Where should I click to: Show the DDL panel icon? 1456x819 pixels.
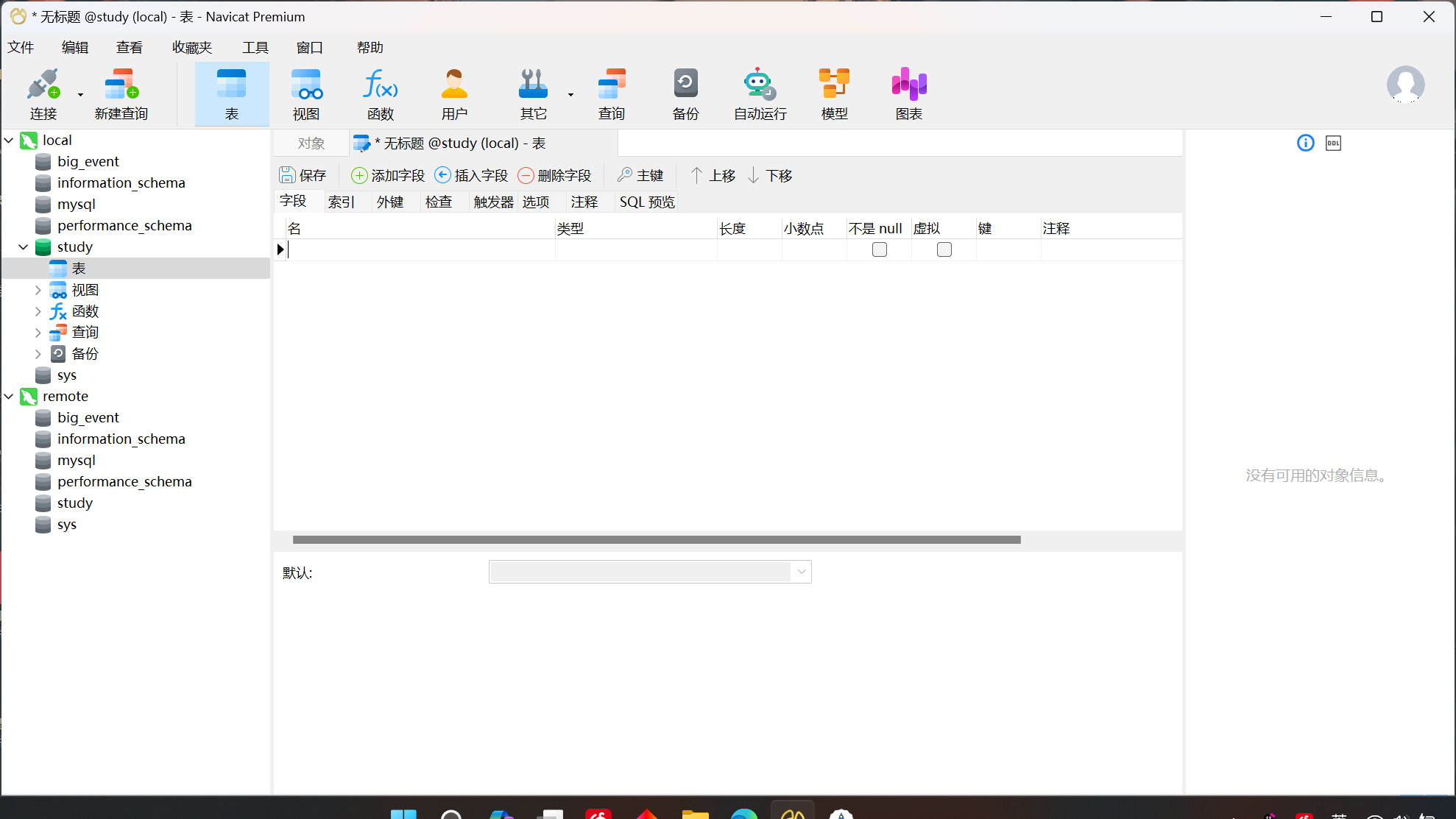tap(1333, 143)
